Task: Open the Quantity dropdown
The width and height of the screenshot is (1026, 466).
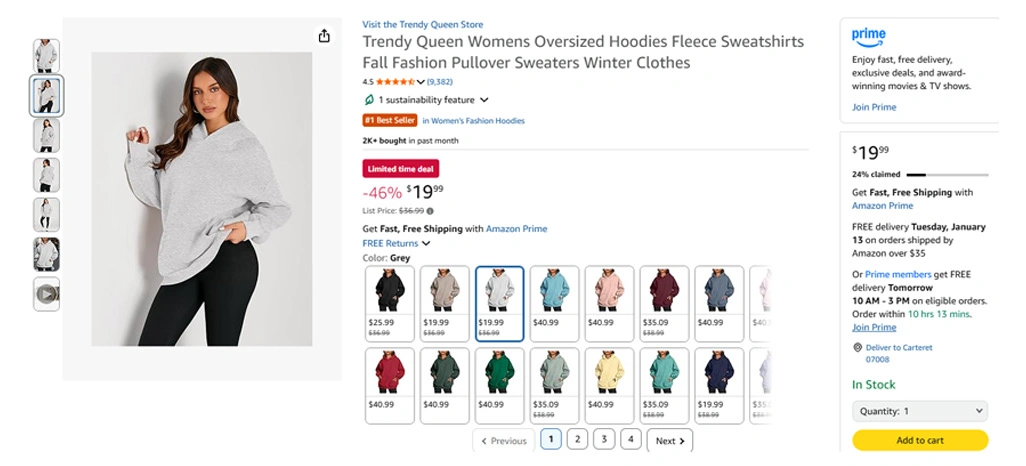Action: 919,411
